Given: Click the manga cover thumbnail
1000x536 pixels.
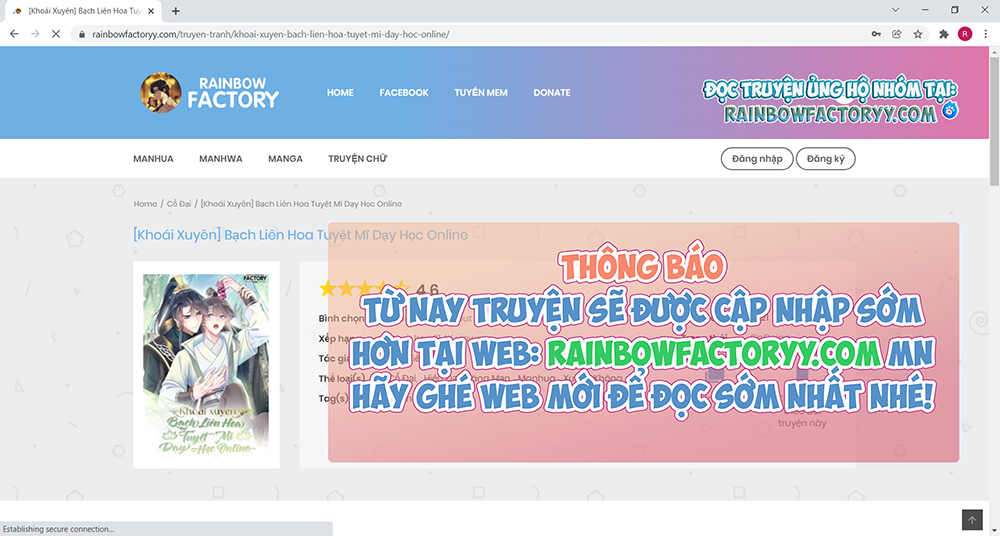Looking at the screenshot, I should coord(206,365).
